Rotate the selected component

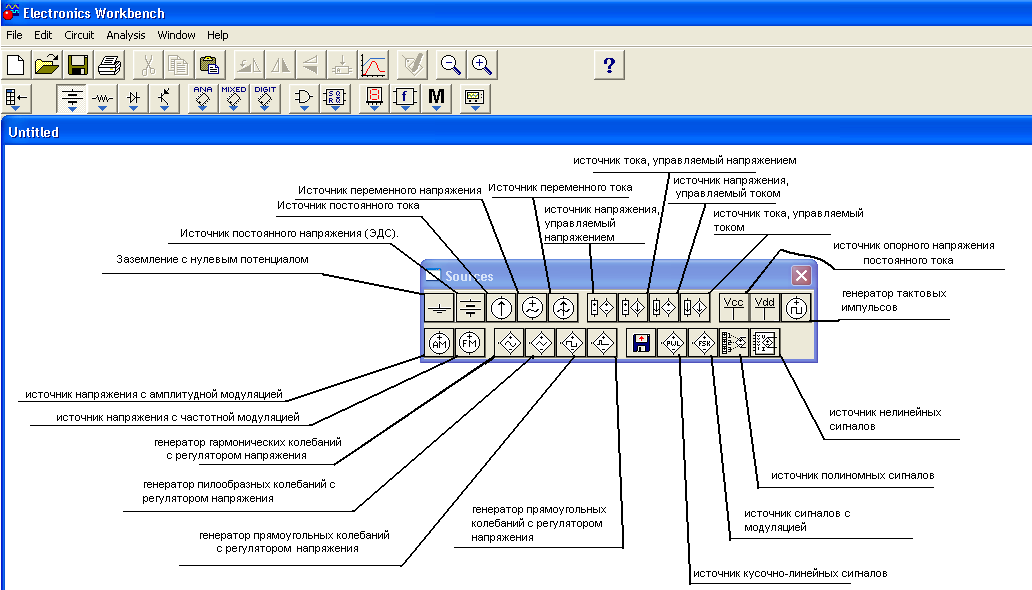pyautogui.click(x=249, y=65)
